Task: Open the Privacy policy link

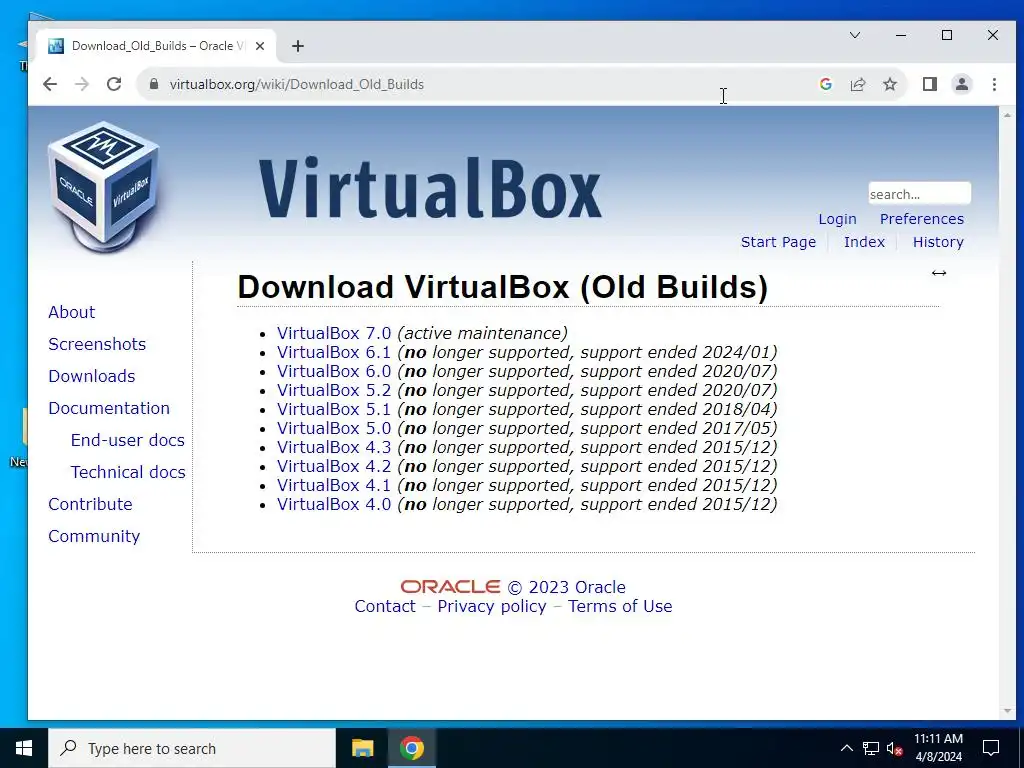Action: [x=492, y=606]
